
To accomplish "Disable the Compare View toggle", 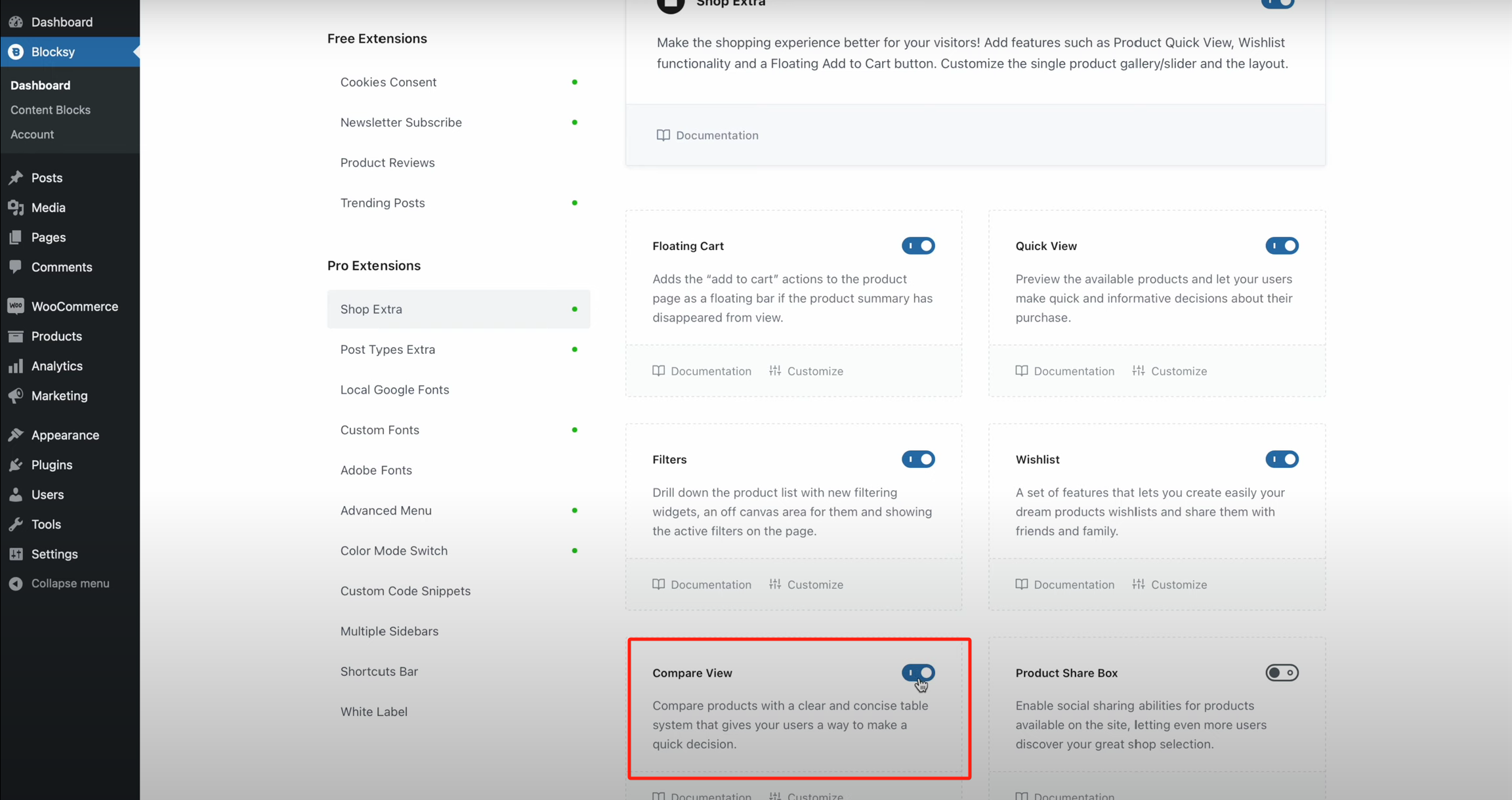I will (x=919, y=673).
